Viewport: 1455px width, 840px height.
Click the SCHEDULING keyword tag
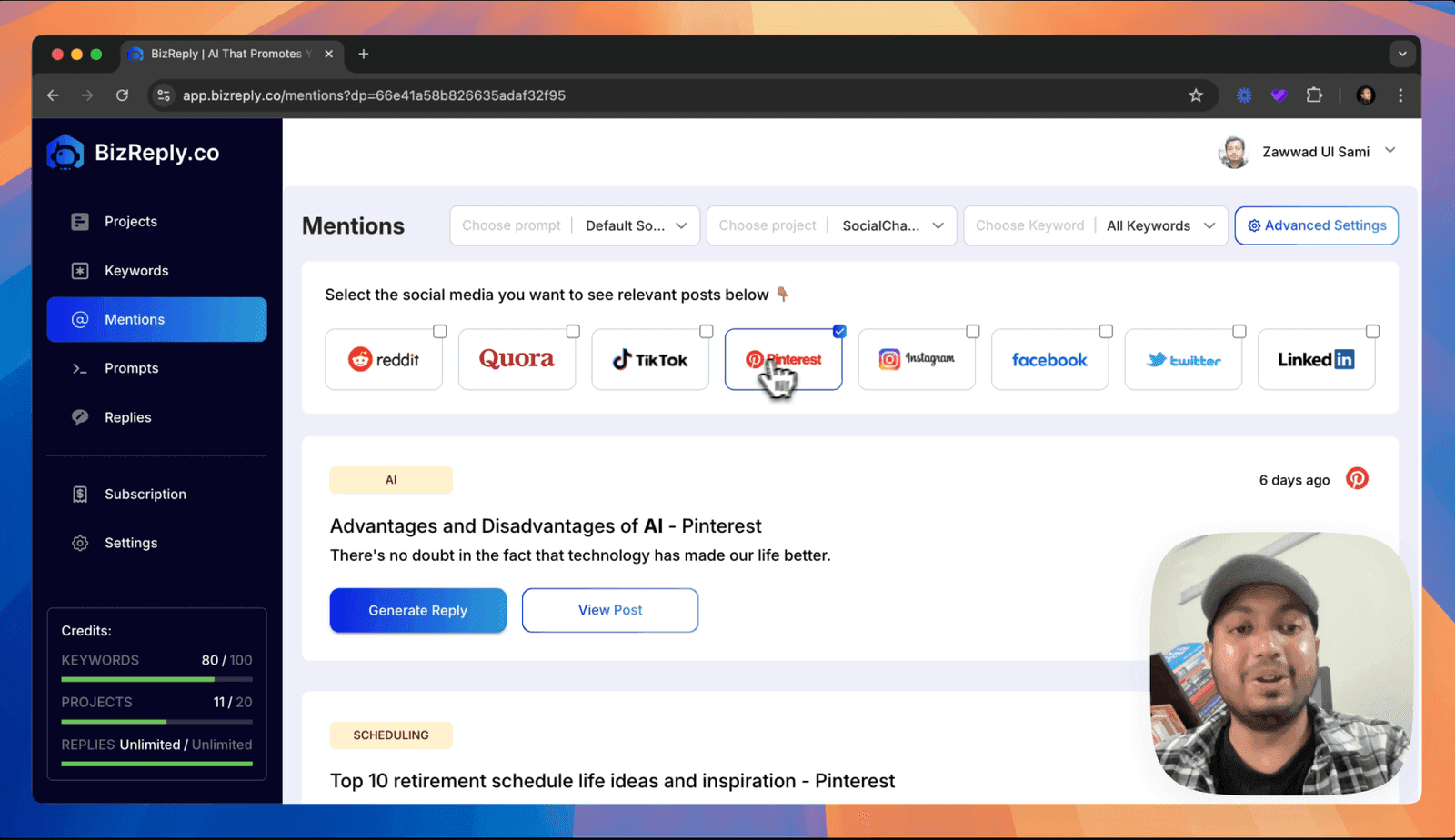[x=391, y=735]
